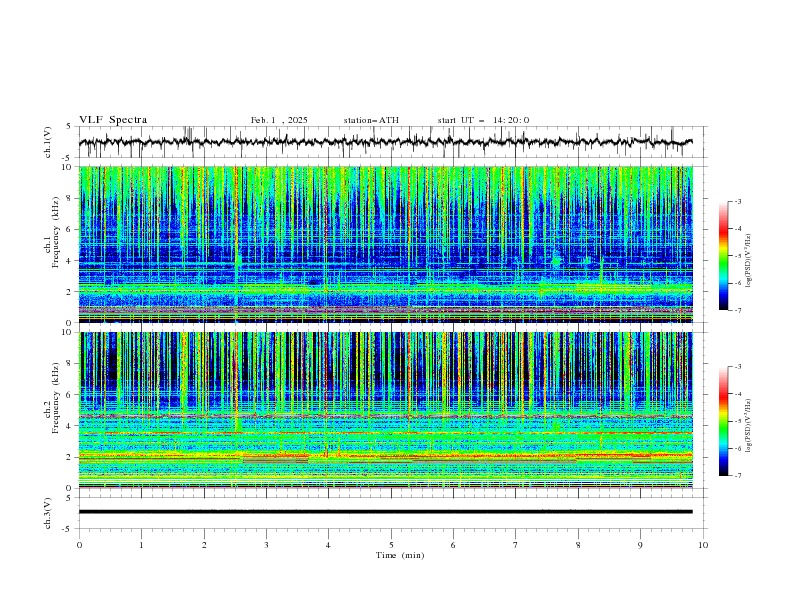
Task: Click the ch.3 flat voltage trace
Action: pos(386,512)
